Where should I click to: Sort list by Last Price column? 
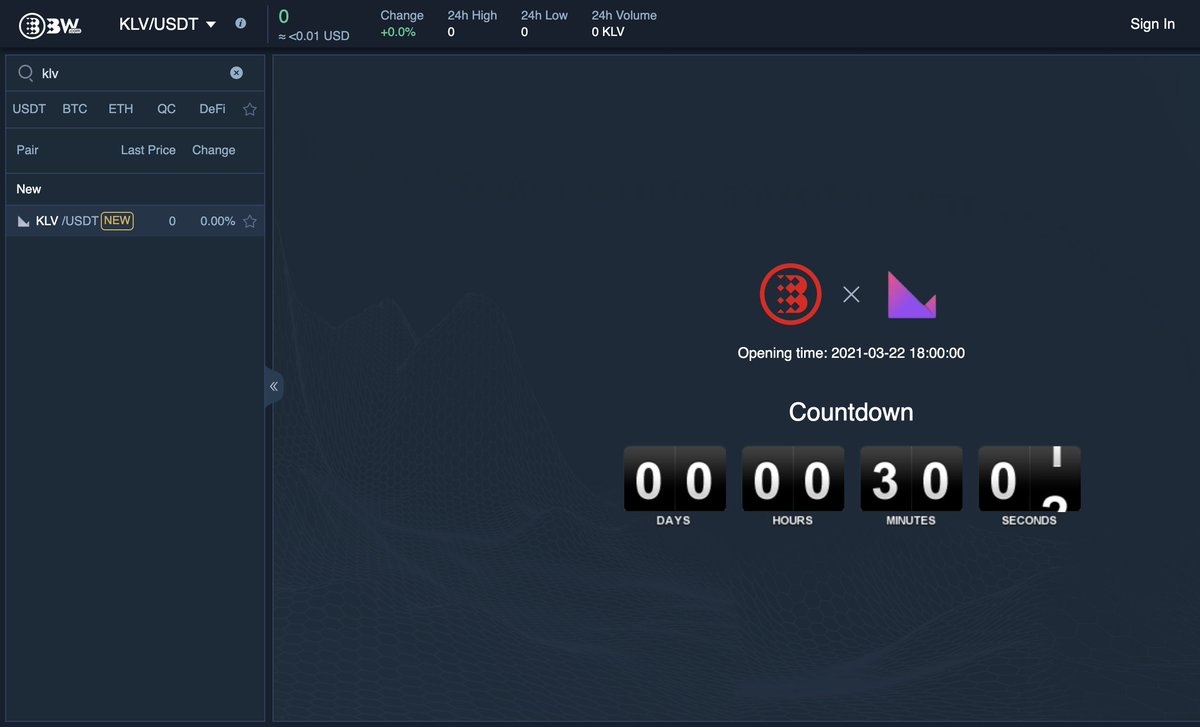point(148,150)
